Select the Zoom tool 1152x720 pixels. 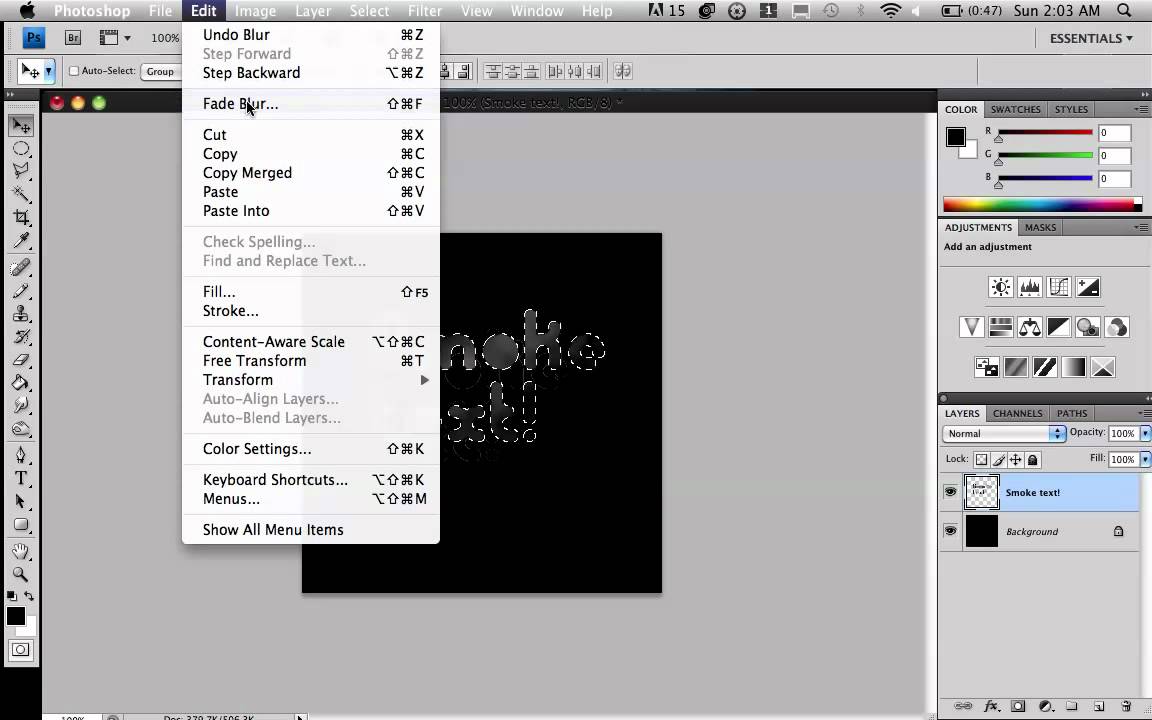[21, 574]
